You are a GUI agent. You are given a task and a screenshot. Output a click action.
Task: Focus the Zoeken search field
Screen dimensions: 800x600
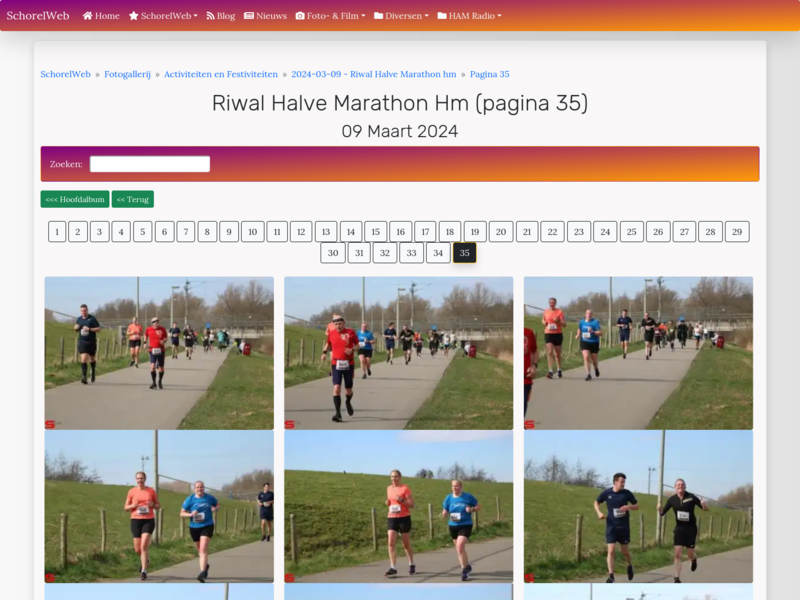[150, 164]
